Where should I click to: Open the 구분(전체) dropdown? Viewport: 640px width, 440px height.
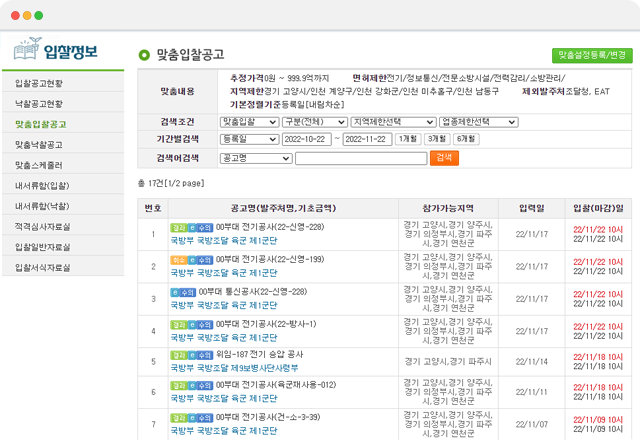click(315, 122)
